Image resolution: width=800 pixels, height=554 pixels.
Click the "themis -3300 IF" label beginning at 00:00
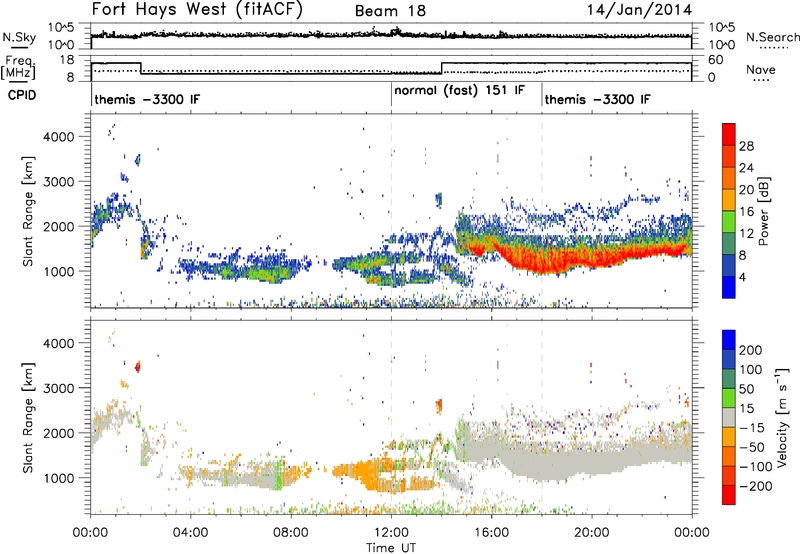click(147, 99)
